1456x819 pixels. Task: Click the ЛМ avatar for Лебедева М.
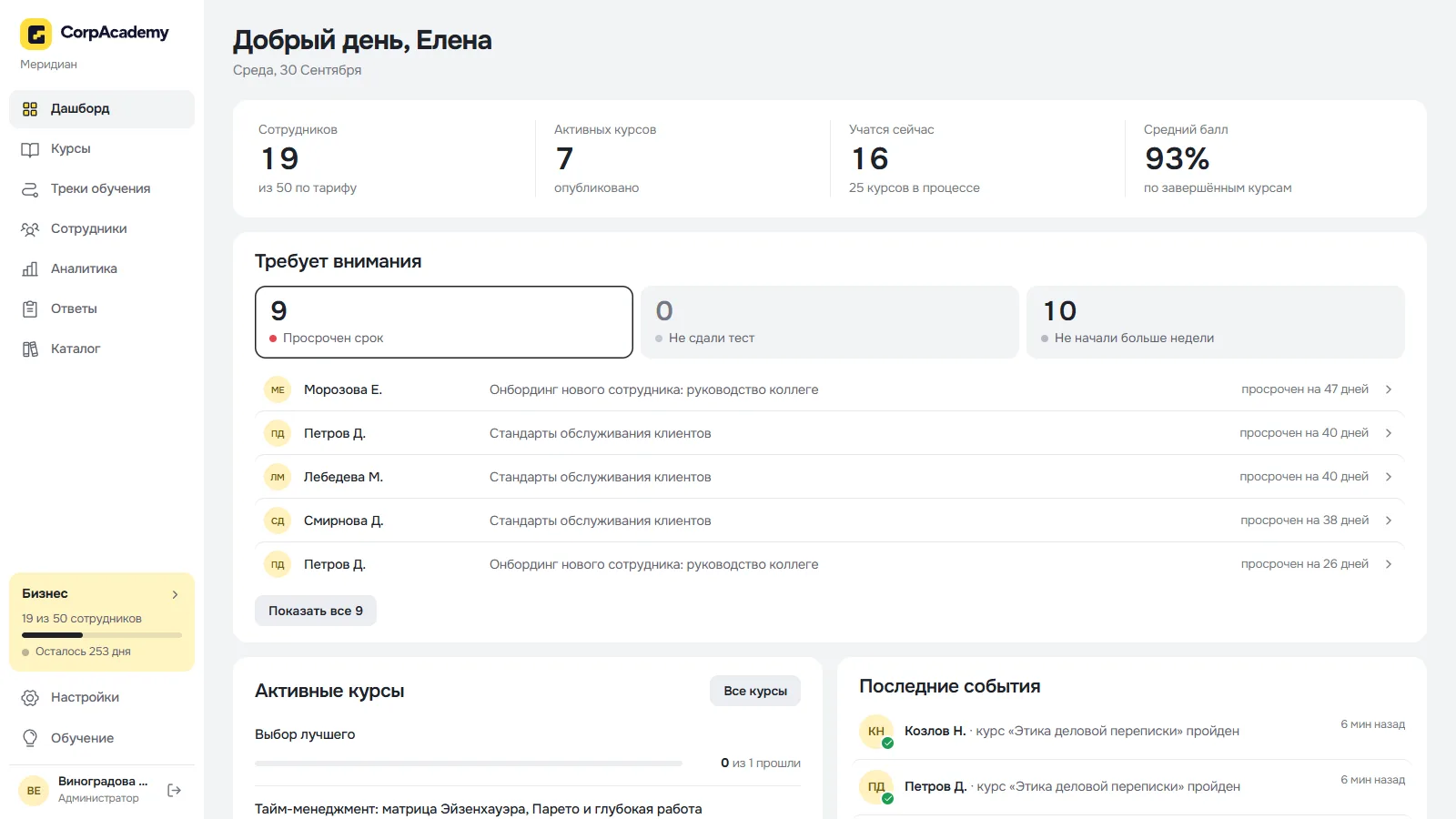[278, 477]
